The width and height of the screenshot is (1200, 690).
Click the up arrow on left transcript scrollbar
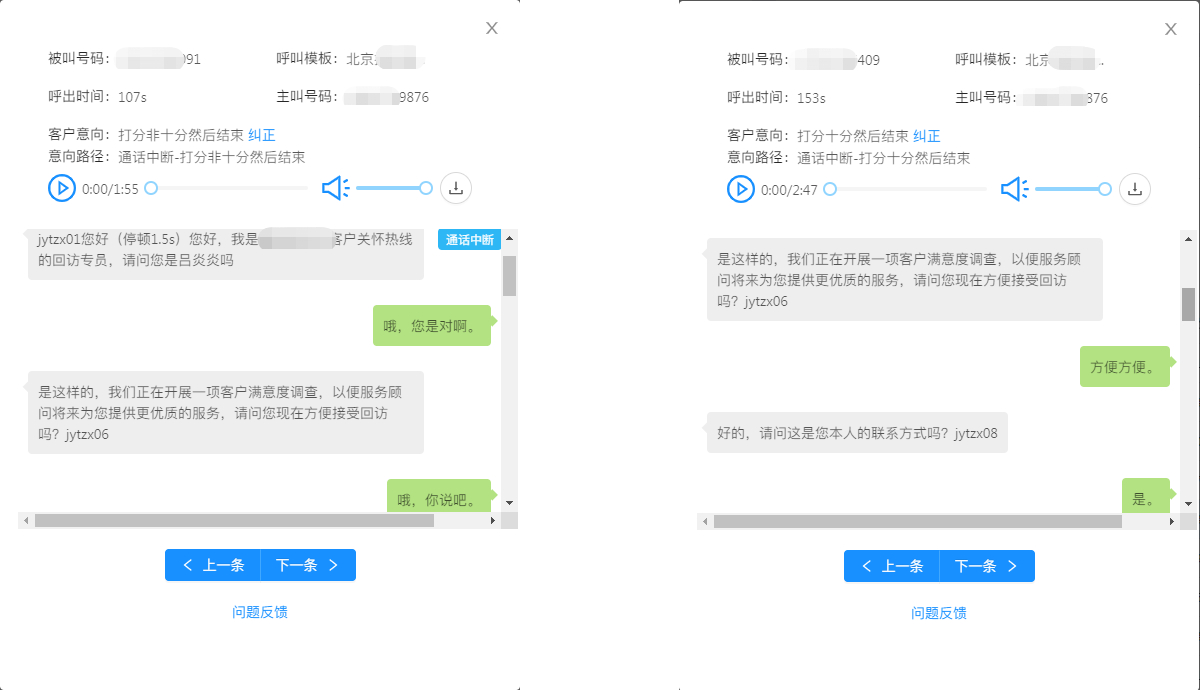(508, 239)
